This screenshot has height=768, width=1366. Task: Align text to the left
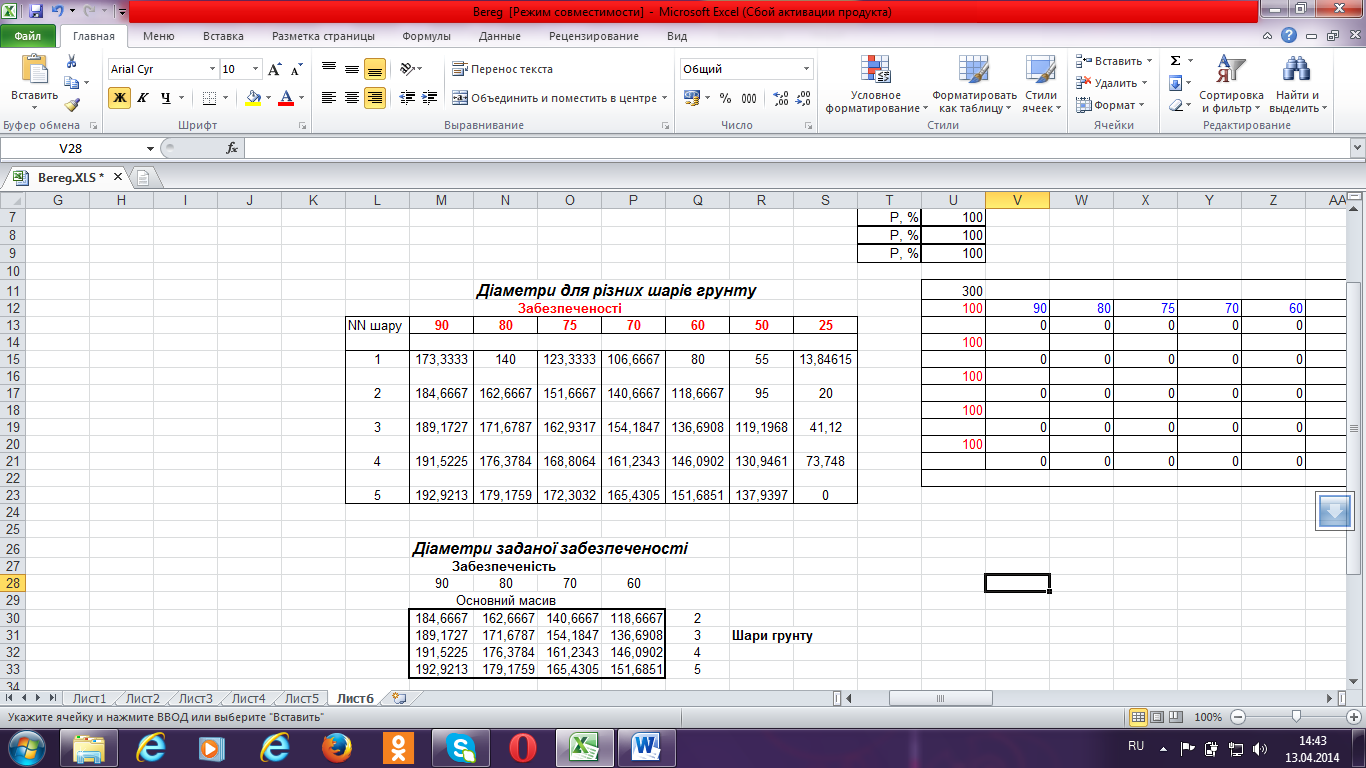[329, 98]
